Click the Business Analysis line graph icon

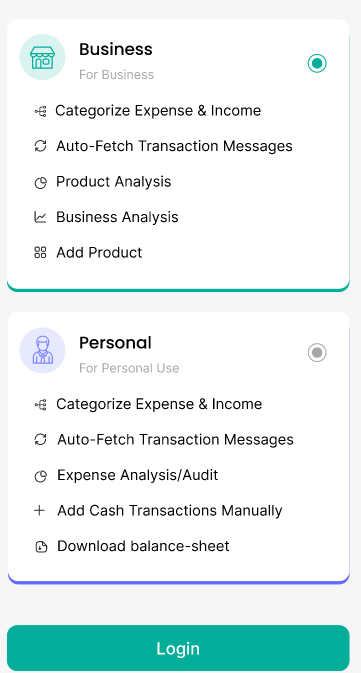pos(40,217)
